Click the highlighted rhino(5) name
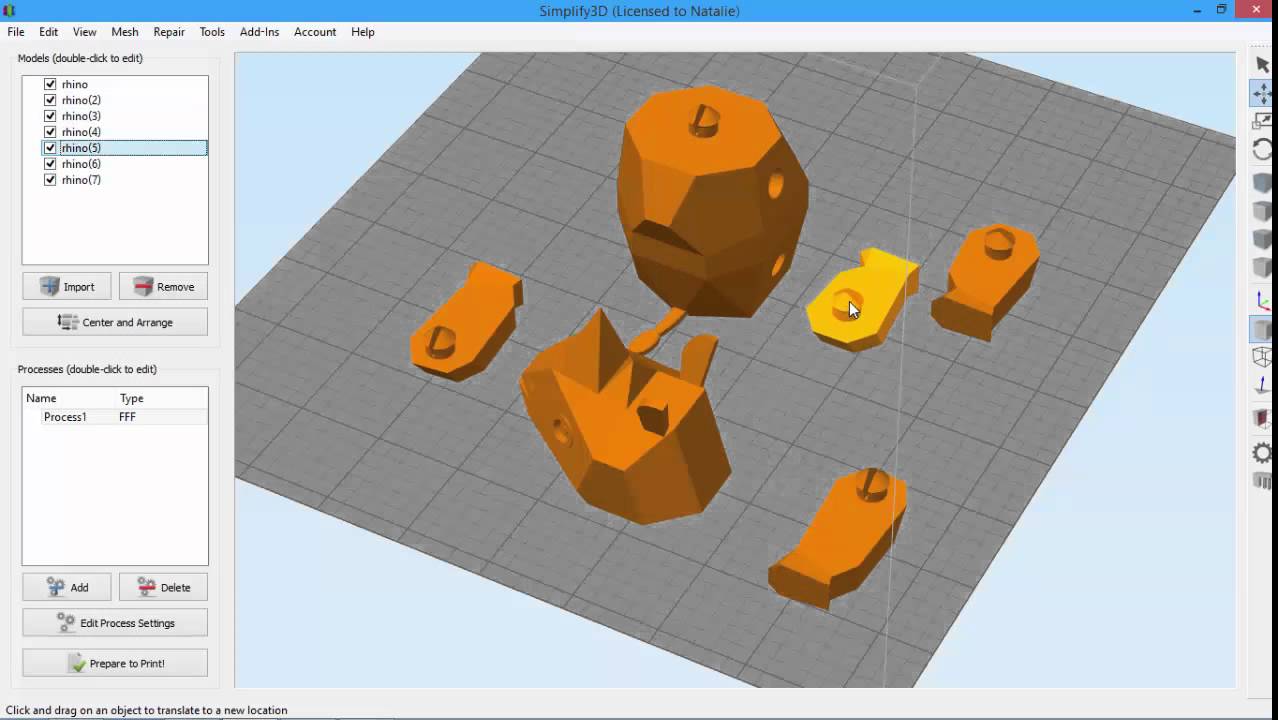This screenshot has width=1278, height=720. tap(81, 148)
